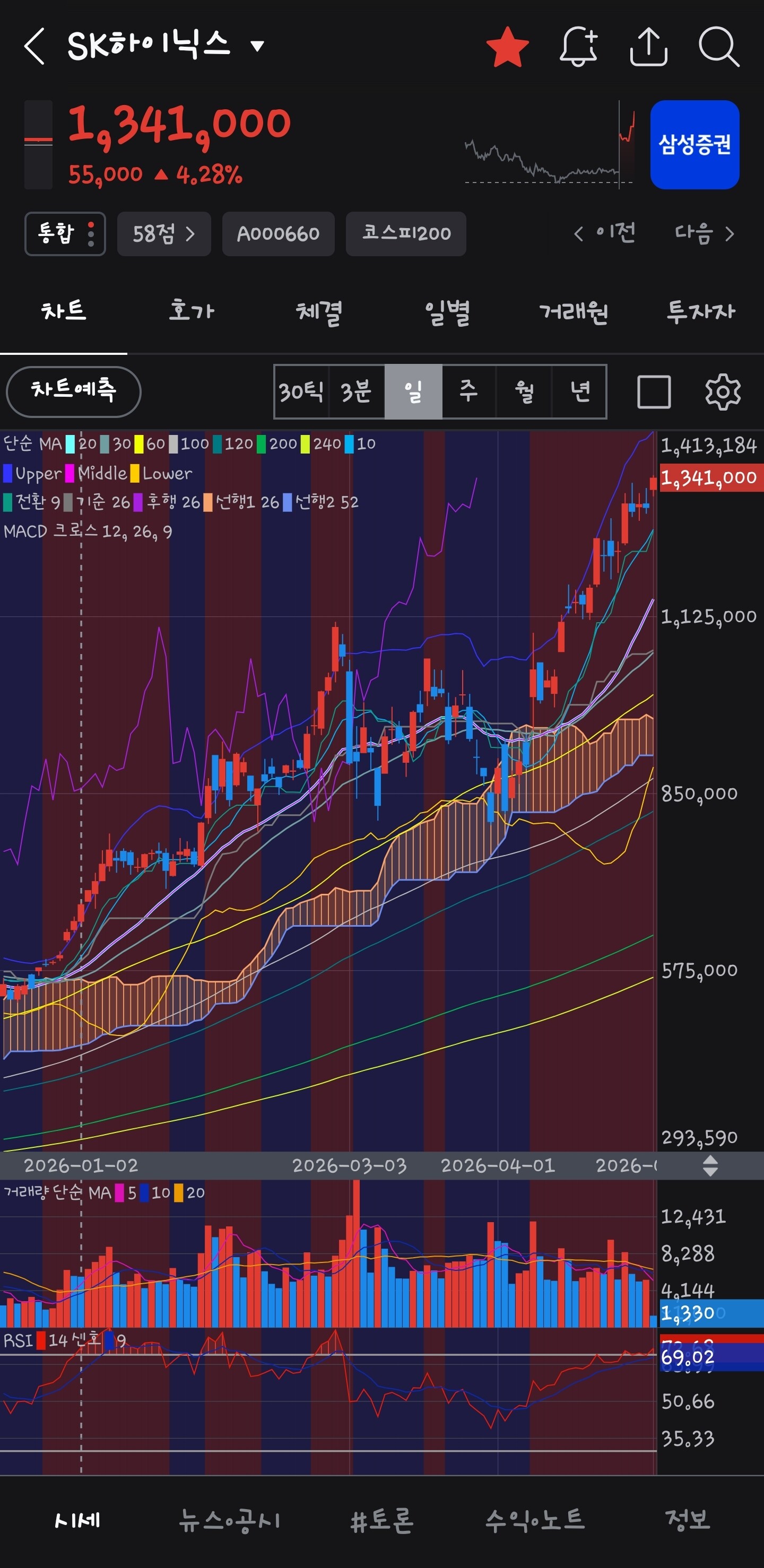
Task: Switch to the 호가 tab
Action: [191, 312]
